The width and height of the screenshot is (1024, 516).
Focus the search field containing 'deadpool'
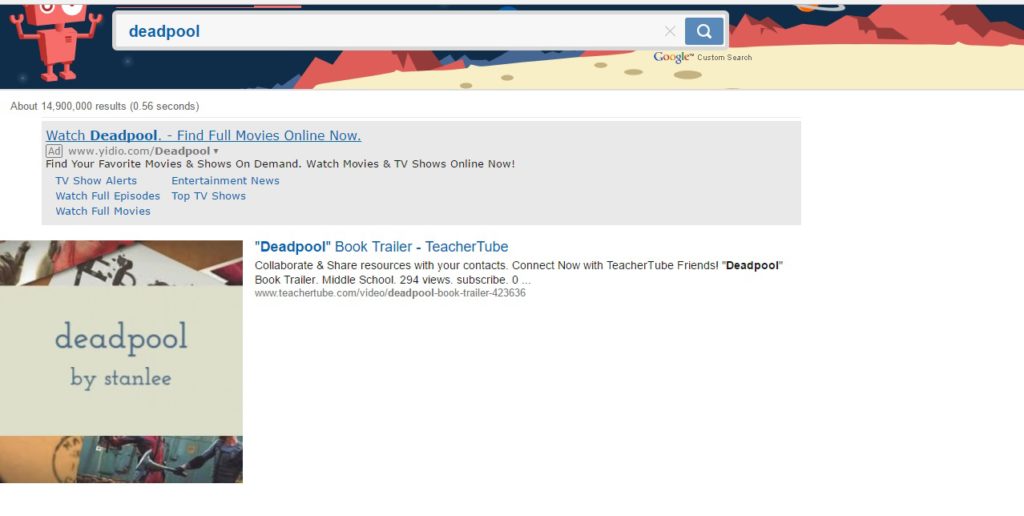(390, 31)
